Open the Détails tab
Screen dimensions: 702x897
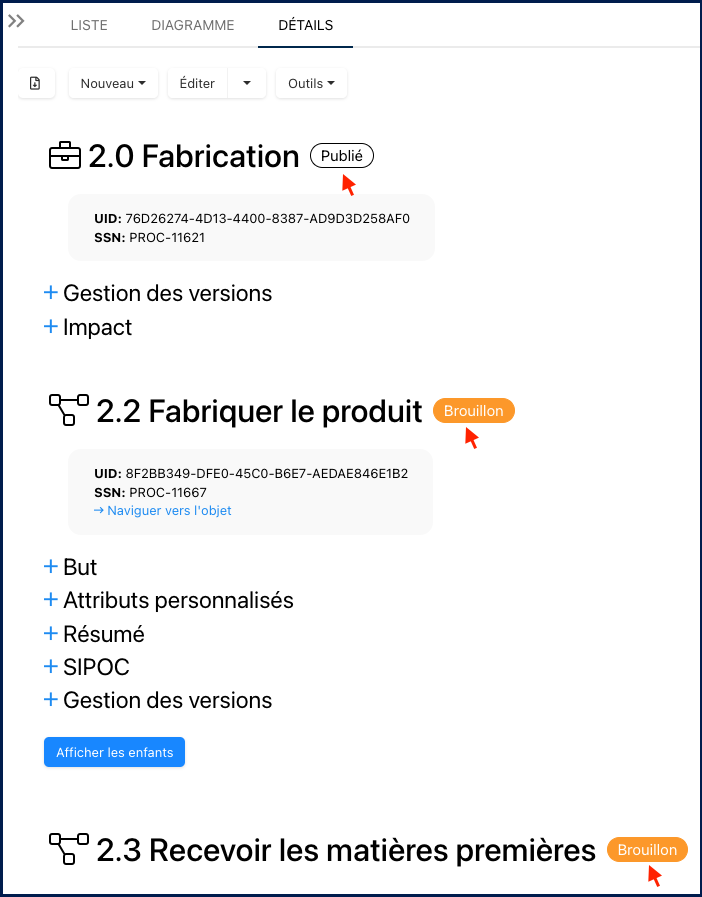pyautogui.click(x=305, y=25)
